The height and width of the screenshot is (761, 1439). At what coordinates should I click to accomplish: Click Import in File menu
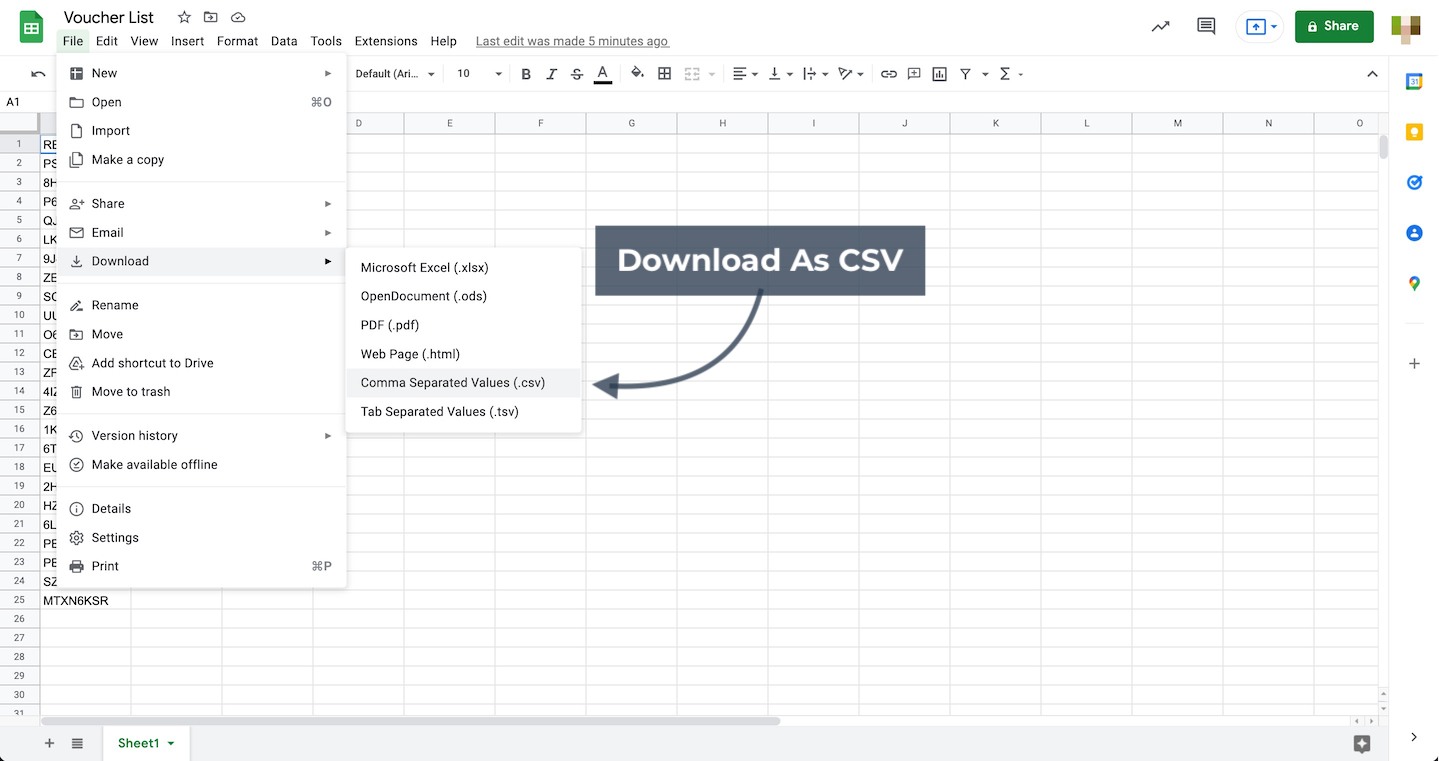point(201,131)
